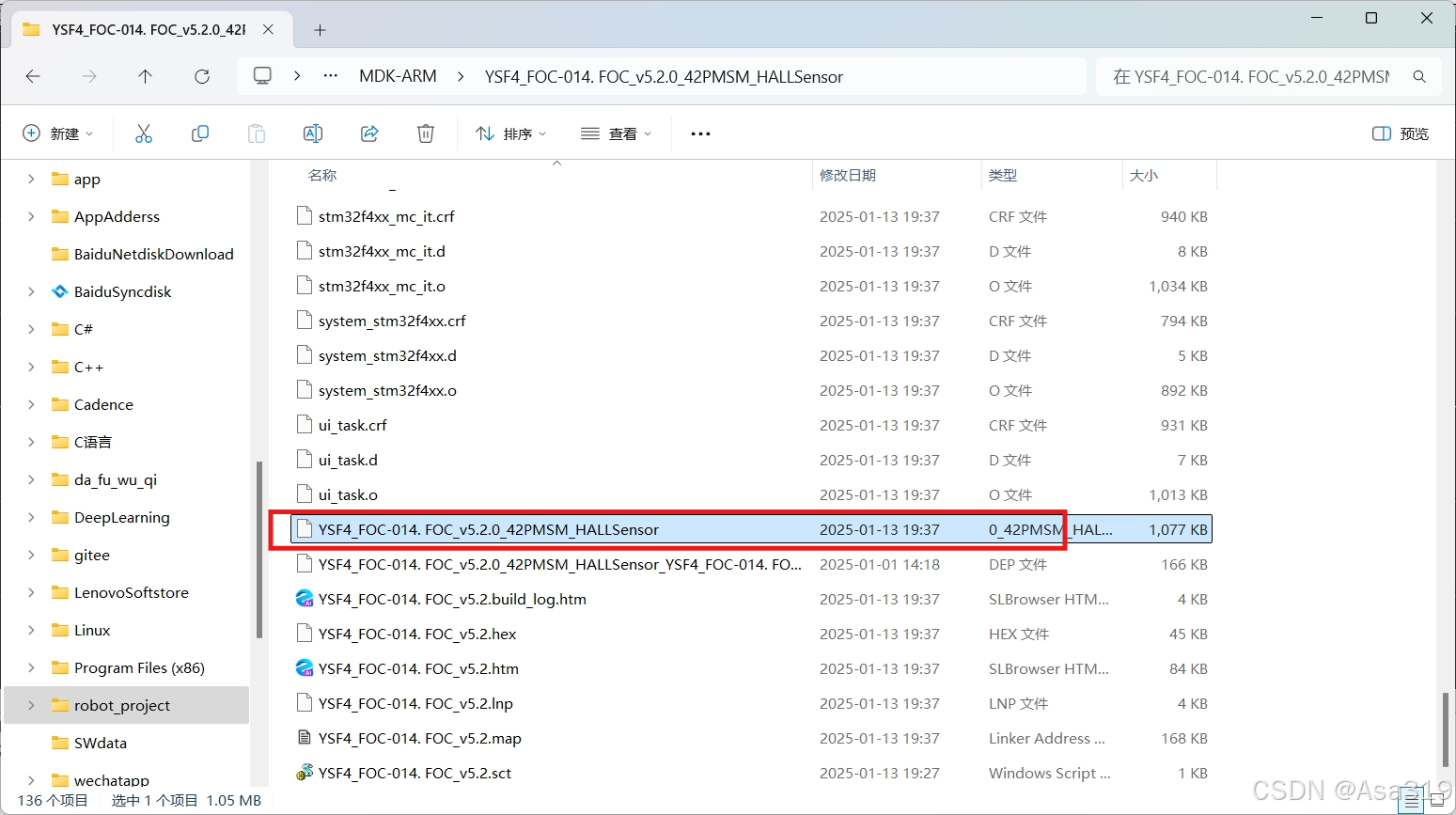Viewport: 1456px width, 815px height.
Task: Click the back navigation arrow
Action: point(33,76)
